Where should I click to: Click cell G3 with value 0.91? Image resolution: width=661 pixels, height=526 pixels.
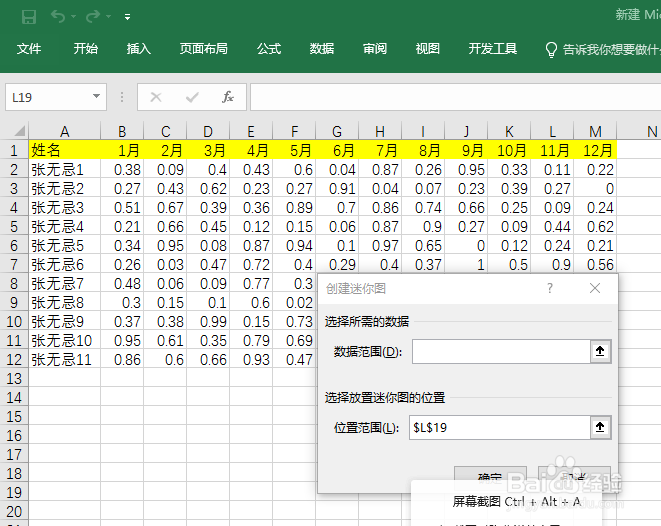pyautogui.click(x=337, y=188)
